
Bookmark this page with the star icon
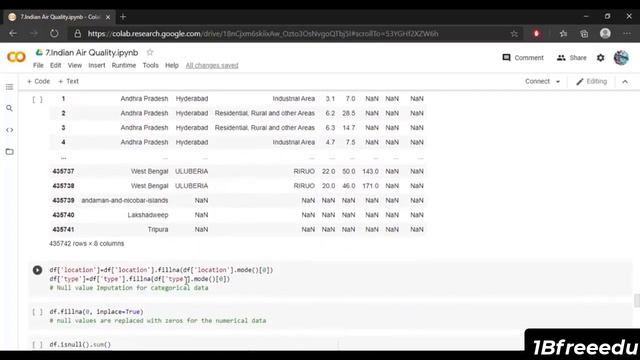coord(514,33)
